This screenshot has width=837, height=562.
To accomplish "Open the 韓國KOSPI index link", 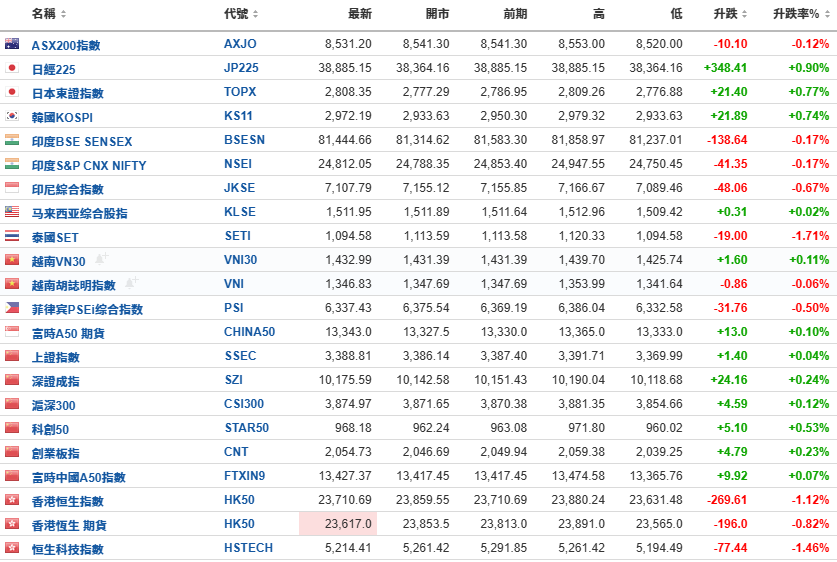I will point(62,117).
